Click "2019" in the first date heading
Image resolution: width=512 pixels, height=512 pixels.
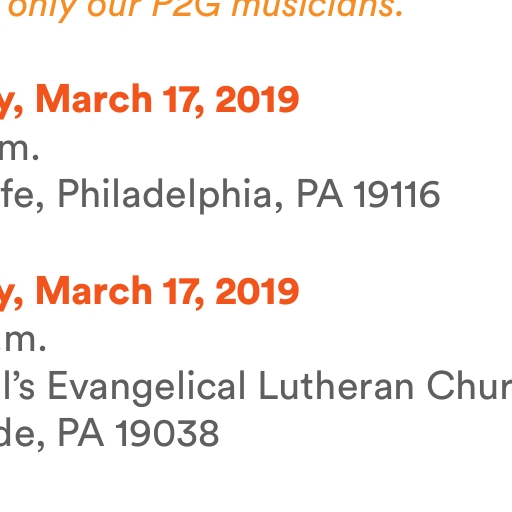pos(257,99)
